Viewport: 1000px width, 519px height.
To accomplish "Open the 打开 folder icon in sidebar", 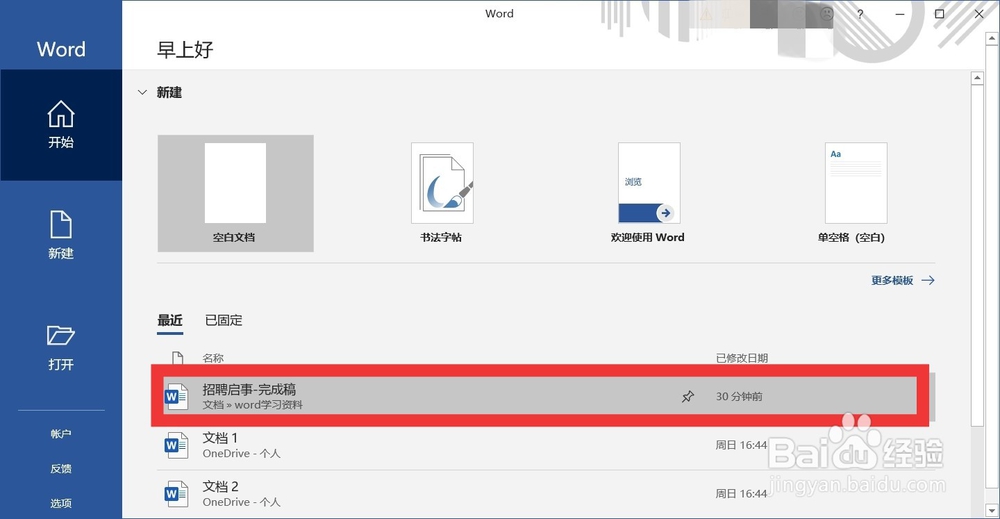I will (x=61, y=335).
